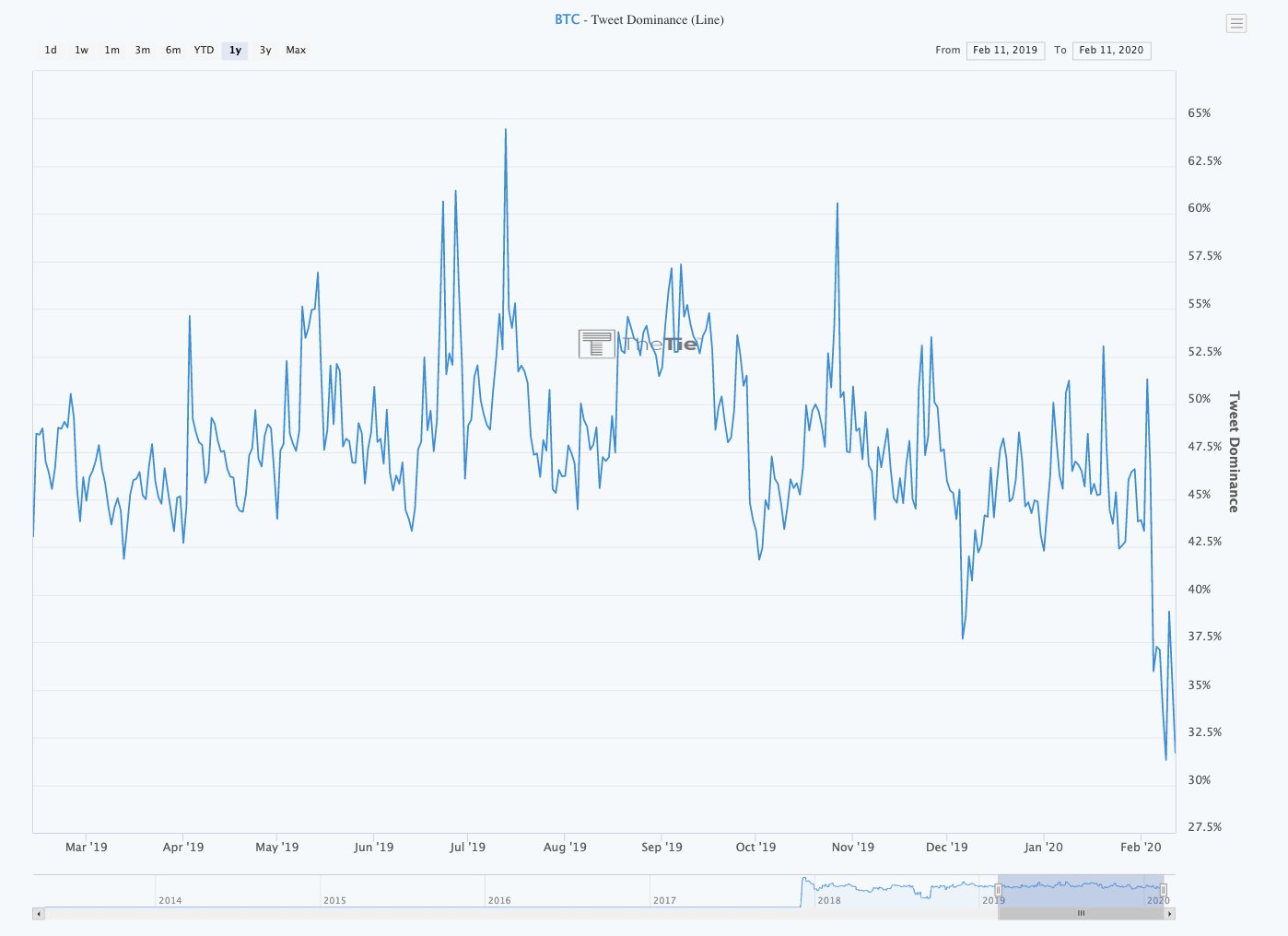
Task: Click the navigator left handle
Action: point(998,890)
